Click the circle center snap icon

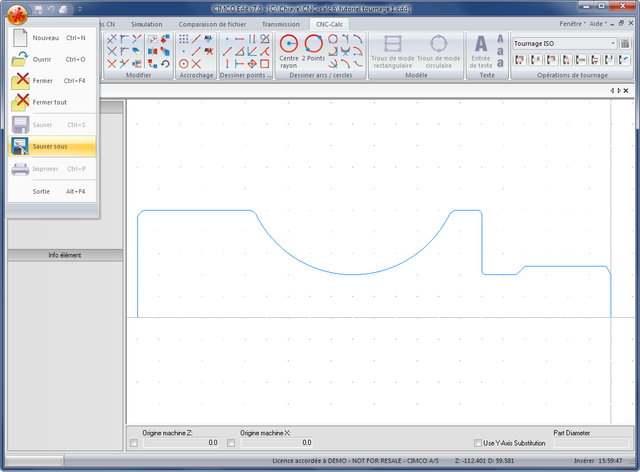coord(184,64)
